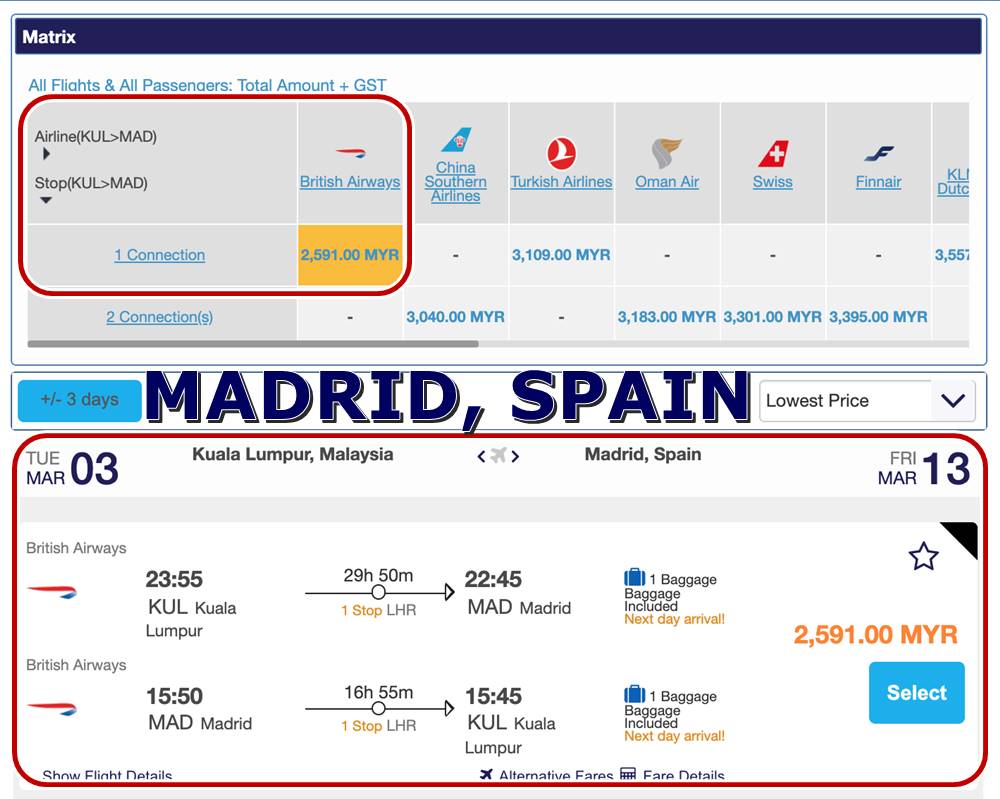This screenshot has height=799, width=1000.
Task: Click the 22:45 MAD arrival time
Action: point(493,579)
